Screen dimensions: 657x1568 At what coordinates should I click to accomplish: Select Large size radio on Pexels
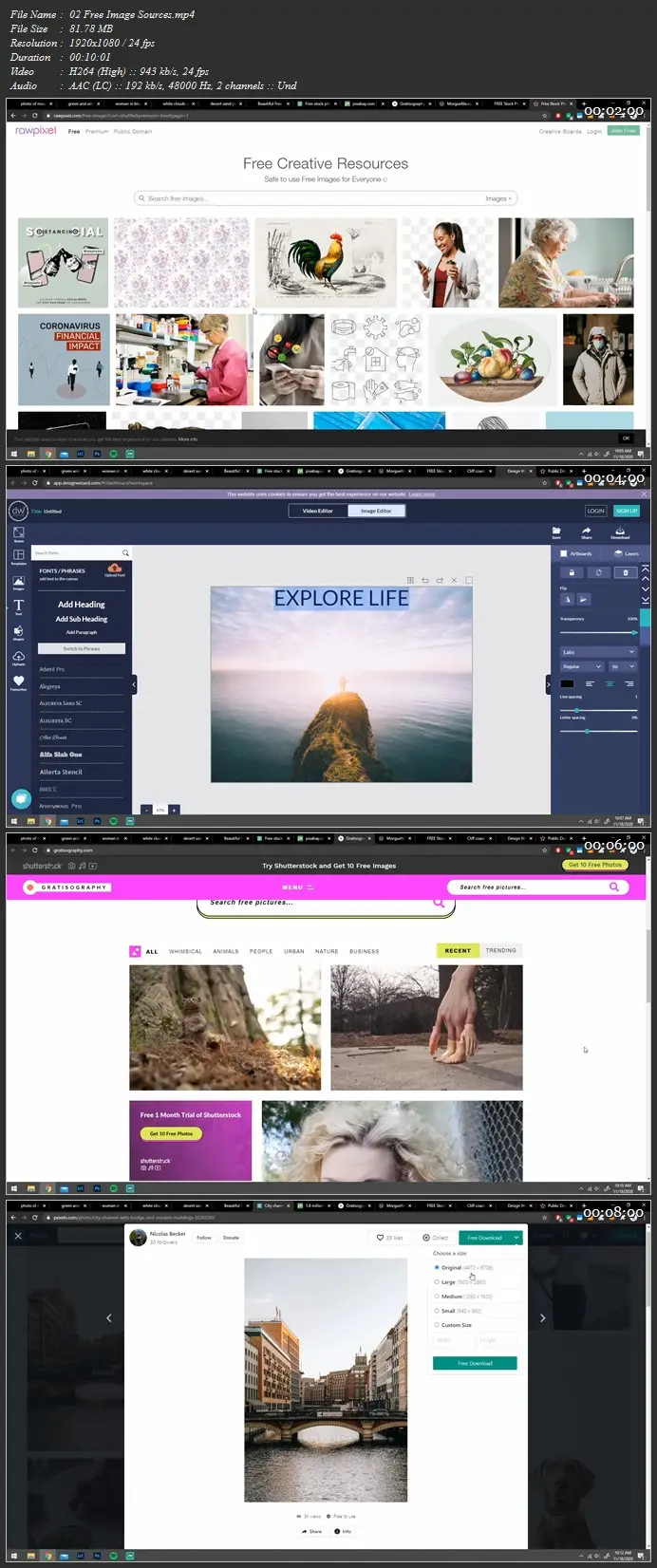[x=437, y=1281]
